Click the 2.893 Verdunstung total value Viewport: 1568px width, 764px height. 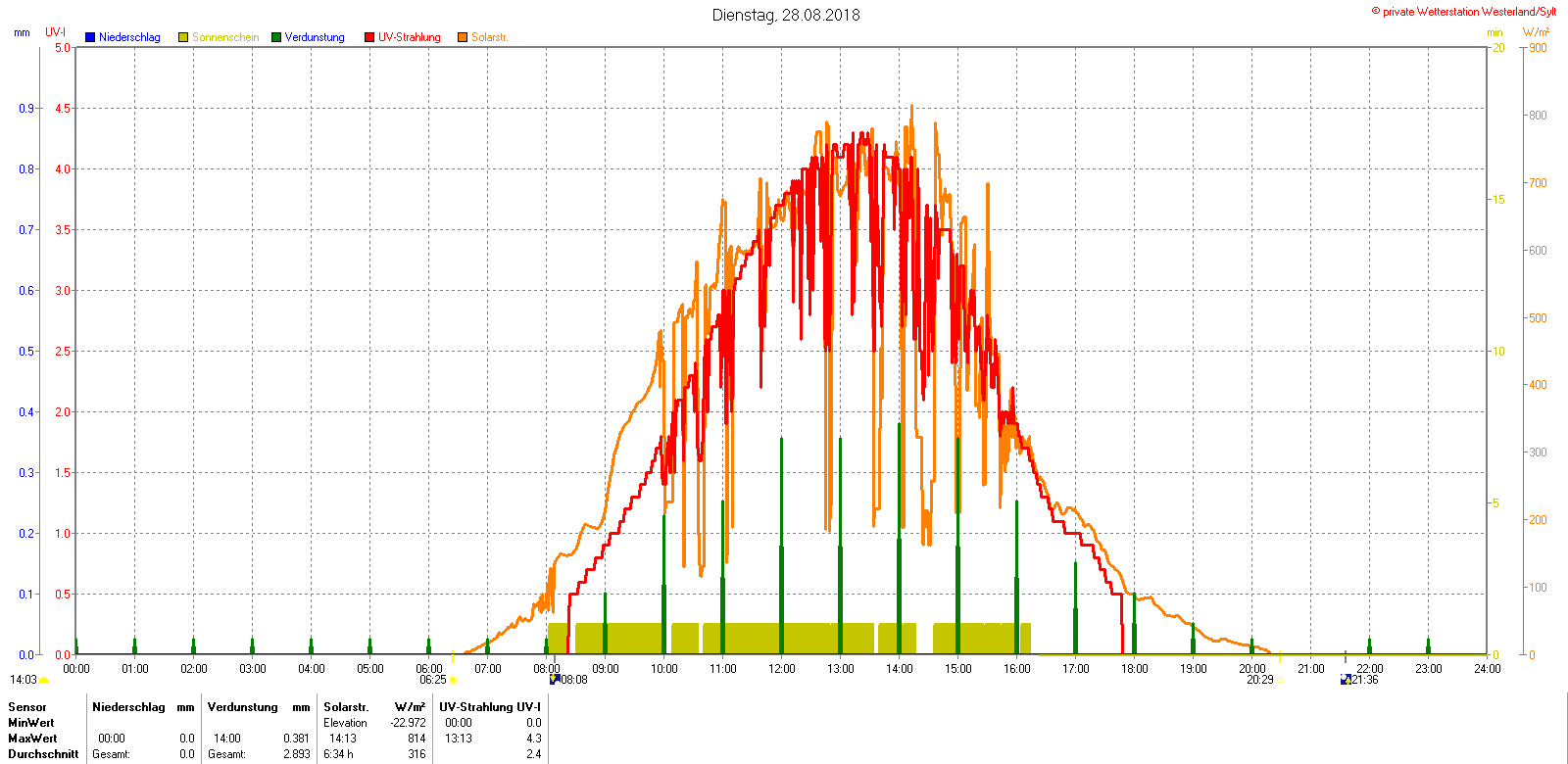[x=296, y=754]
